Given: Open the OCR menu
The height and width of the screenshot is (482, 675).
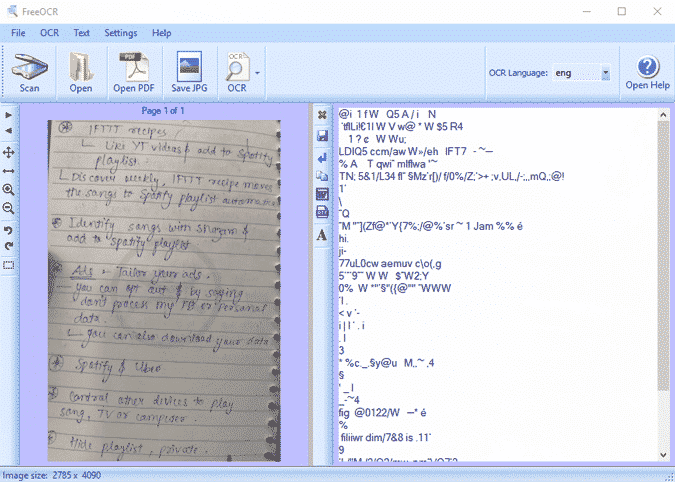Looking at the screenshot, I should 50,33.
